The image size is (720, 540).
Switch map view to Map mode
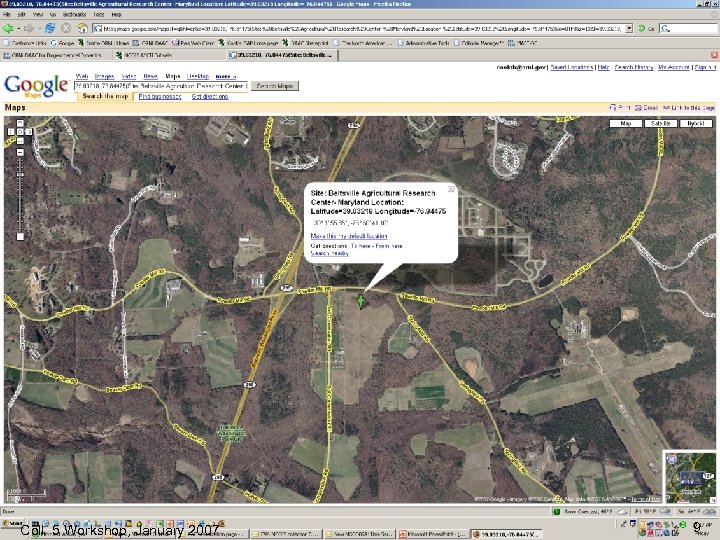coord(625,124)
